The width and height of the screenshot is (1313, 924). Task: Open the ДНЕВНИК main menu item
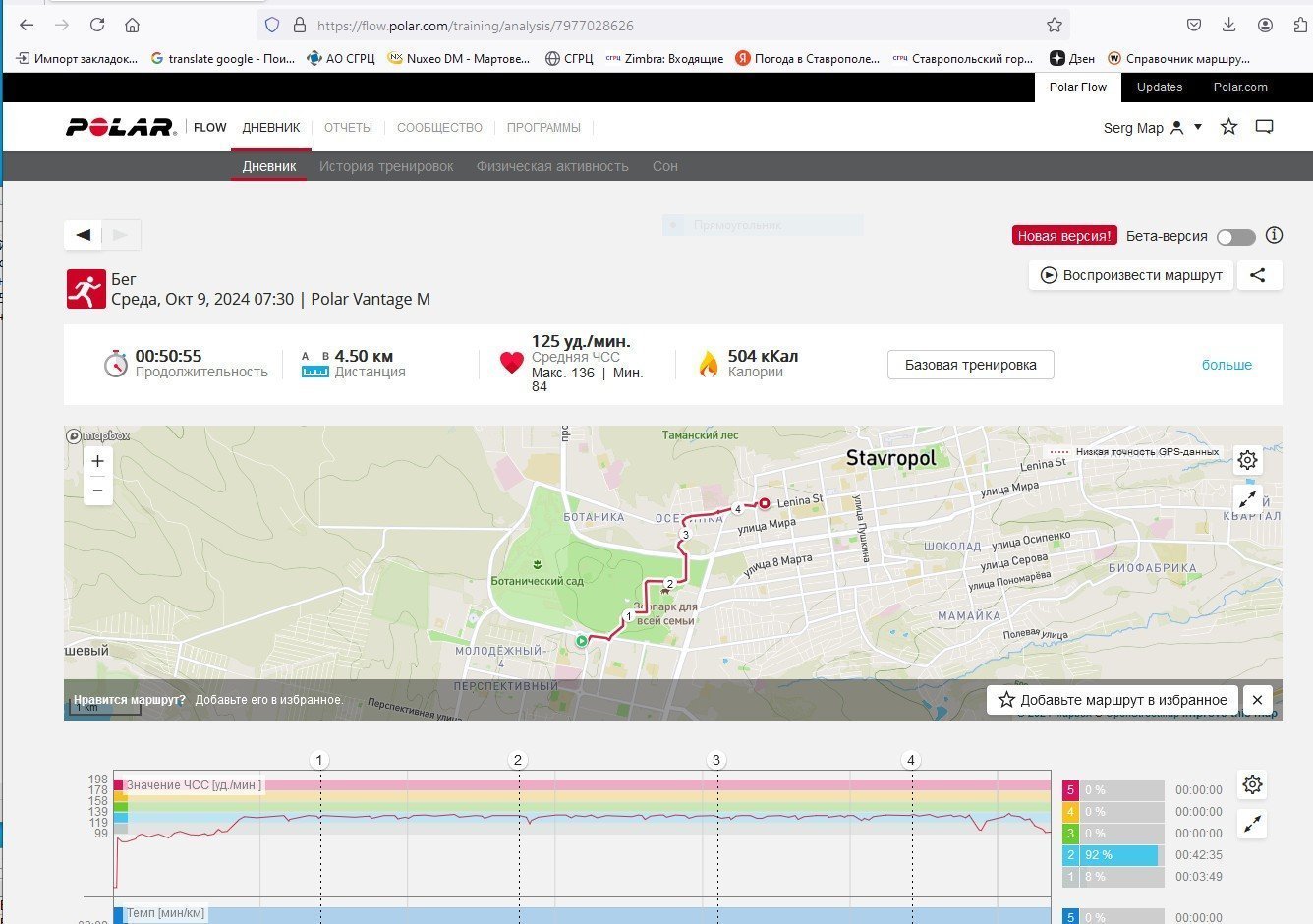pyautogui.click(x=271, y=127)
